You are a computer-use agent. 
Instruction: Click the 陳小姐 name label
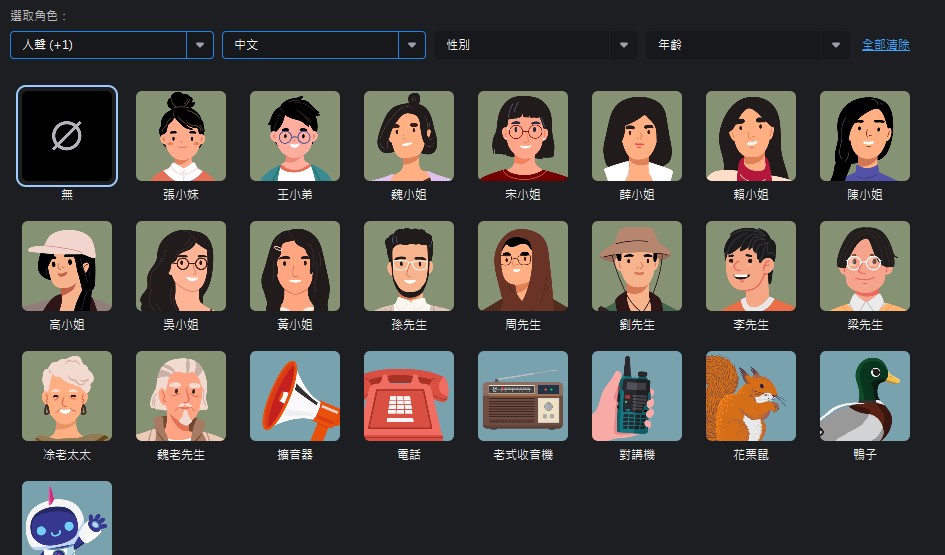865,195
